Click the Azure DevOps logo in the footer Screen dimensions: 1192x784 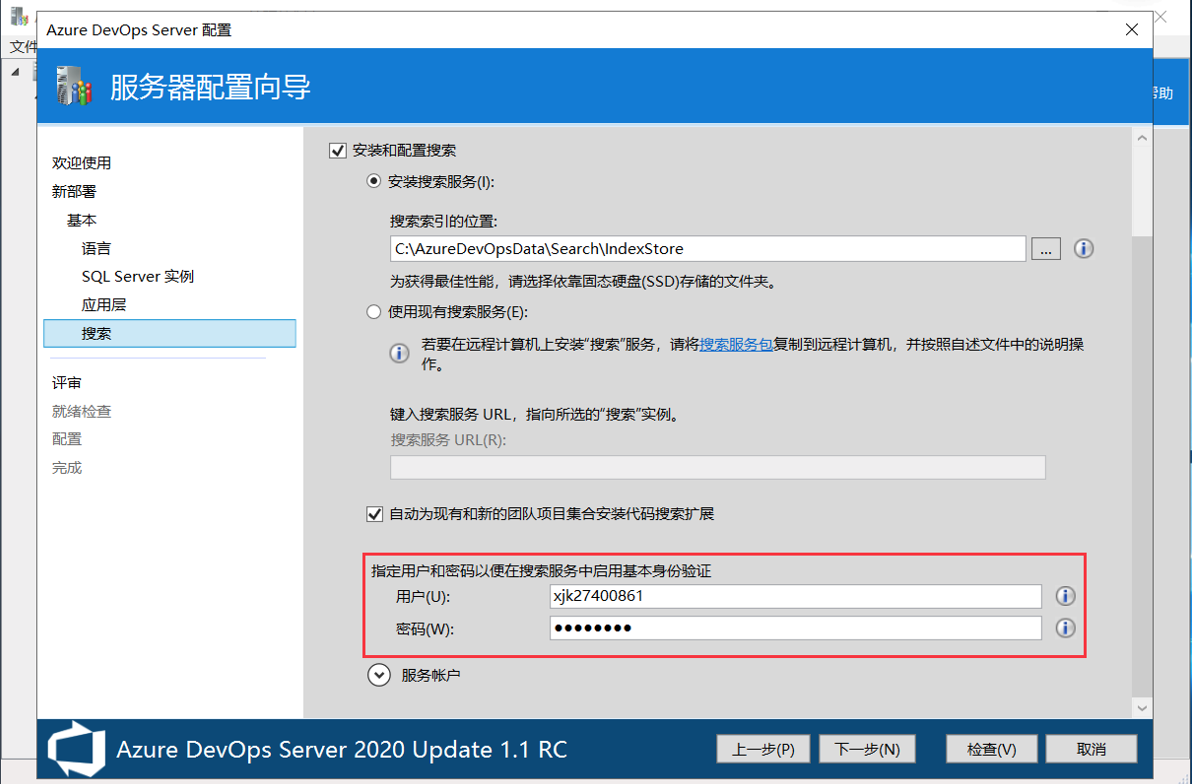pyautogui.click(x=77, y=749)
